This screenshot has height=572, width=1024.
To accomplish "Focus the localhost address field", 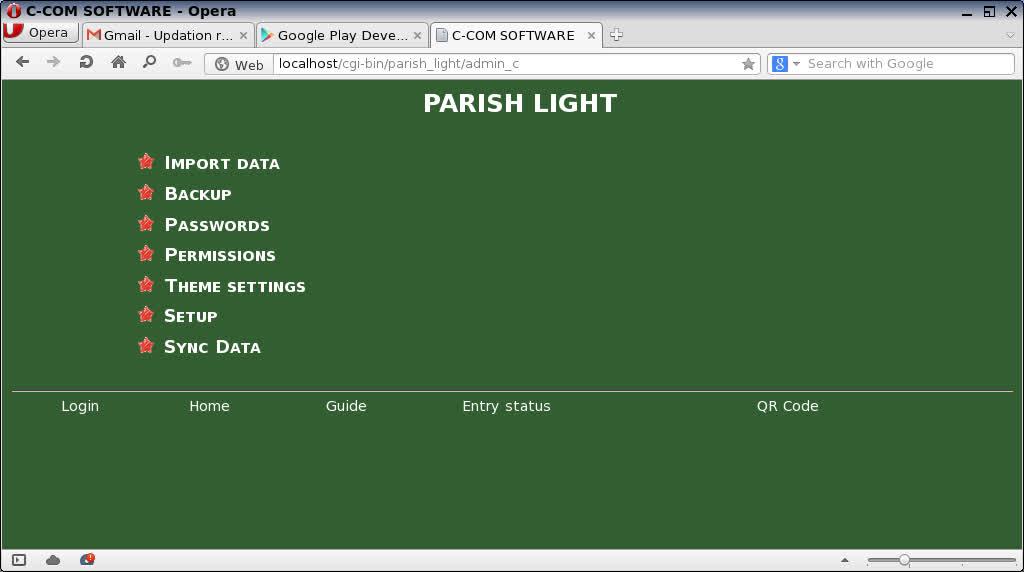I will 507,64.
